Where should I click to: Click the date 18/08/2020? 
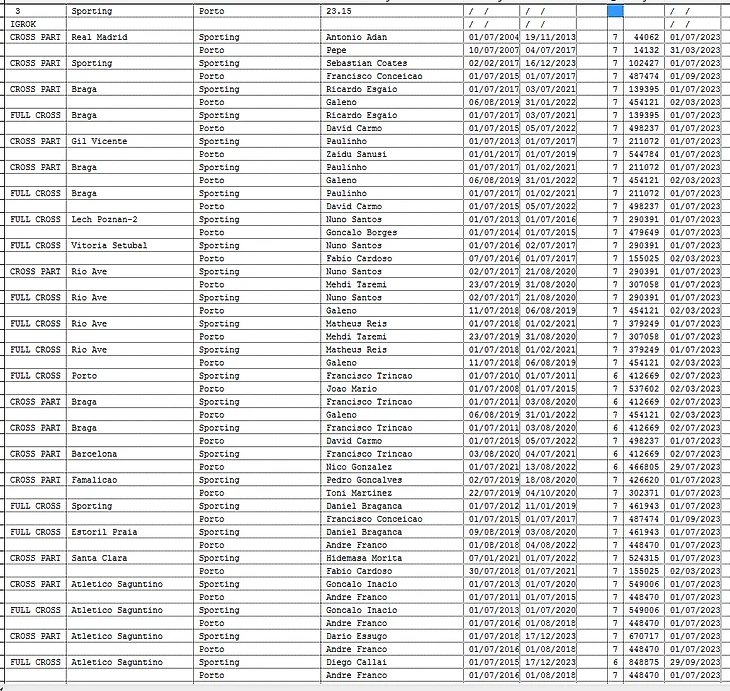pos(550,481)
